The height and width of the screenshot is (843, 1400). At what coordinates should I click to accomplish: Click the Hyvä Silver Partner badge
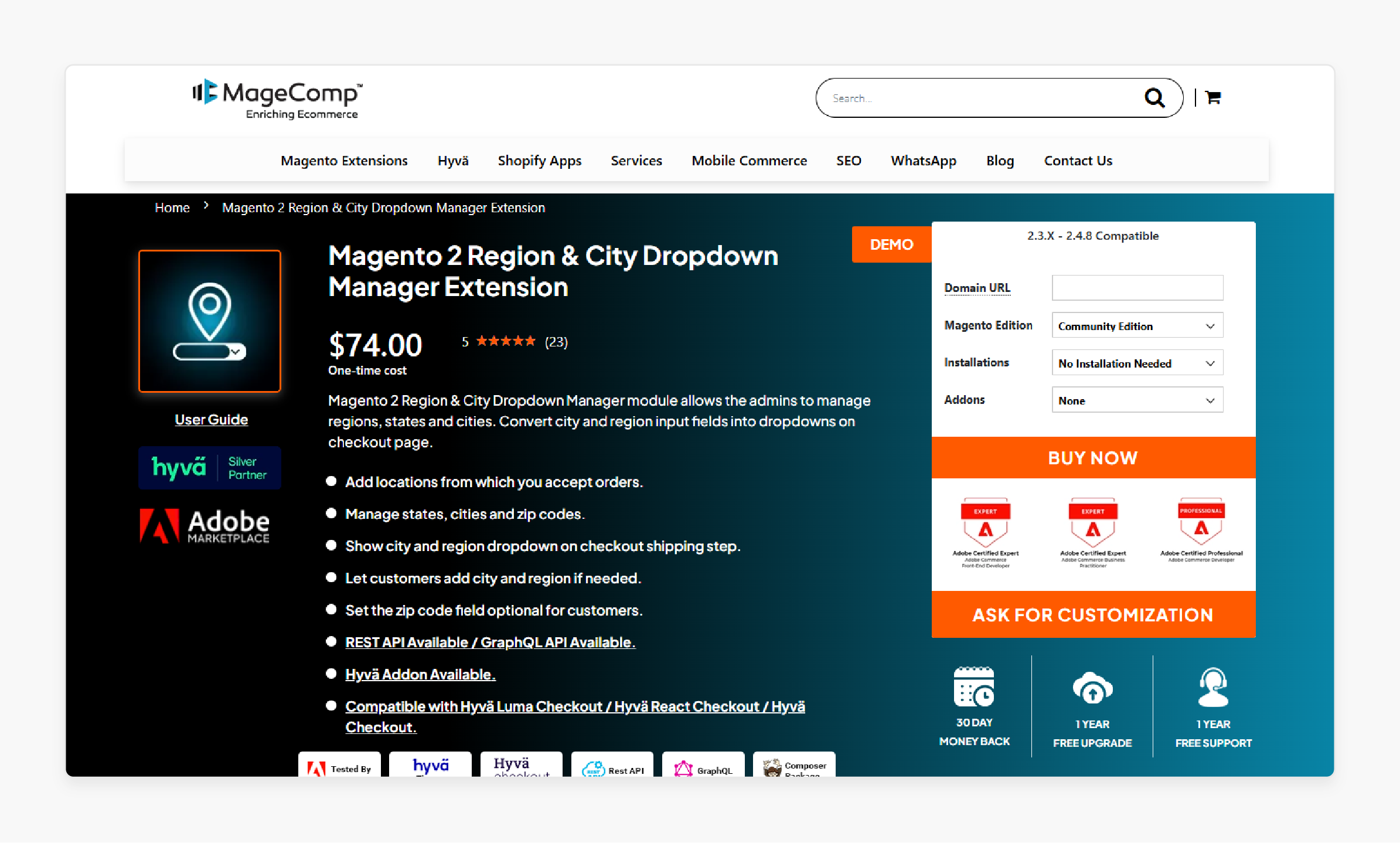point(210,468)
